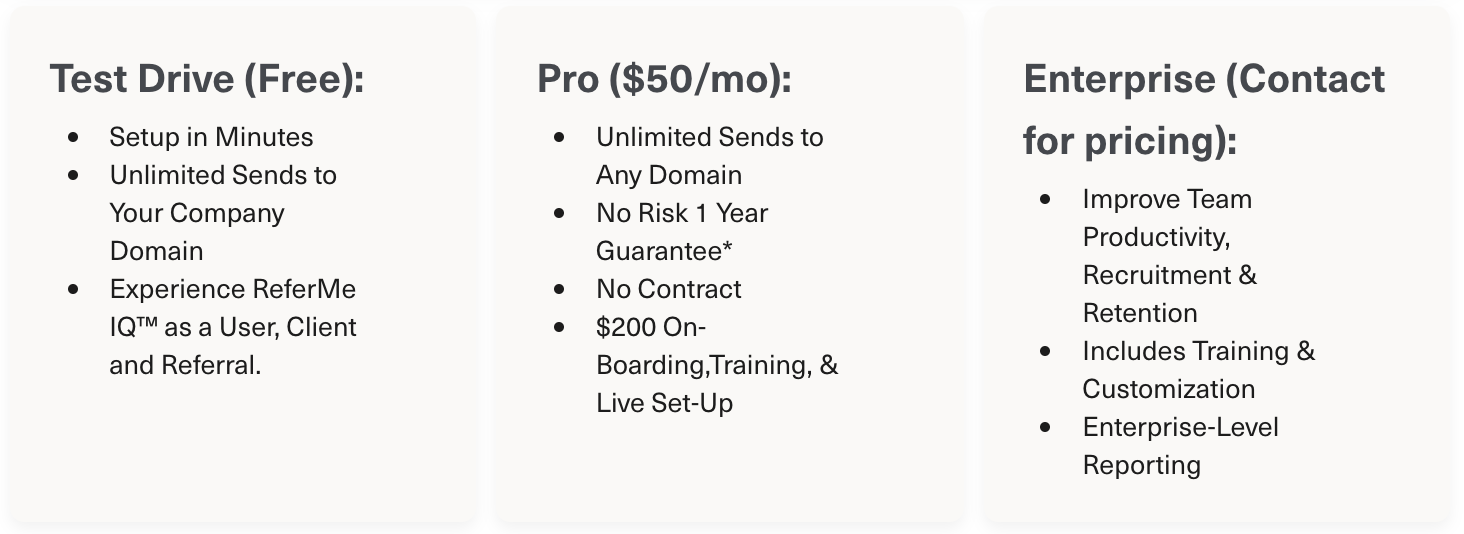Click the Enterprise (Contact for pricing) heading

[1204, 110]
